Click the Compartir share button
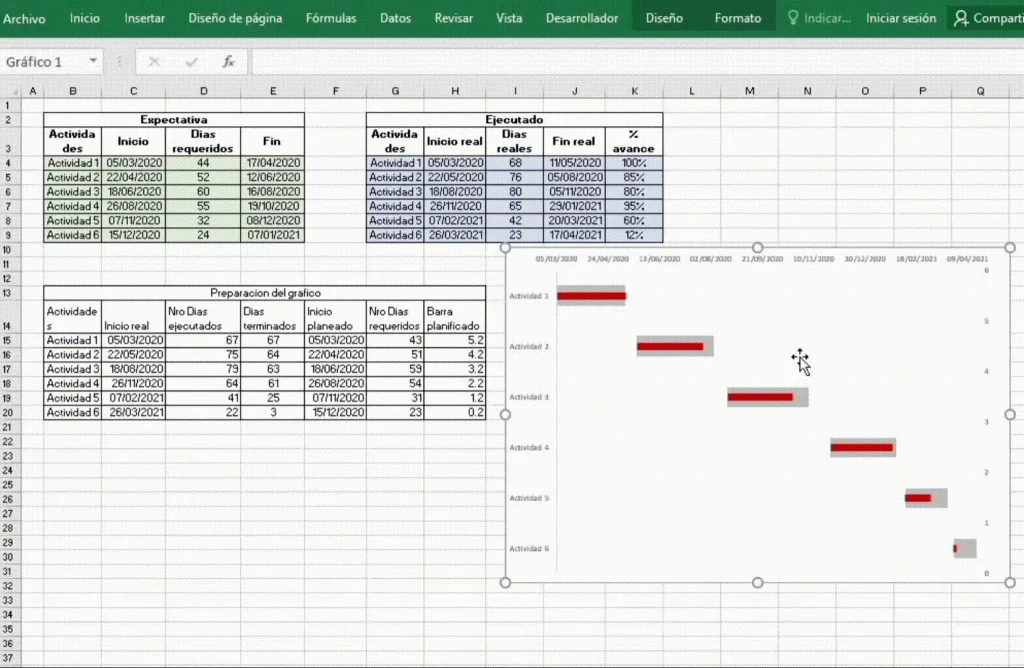This screenshot has height=668, width=1024. click(987, 18)
